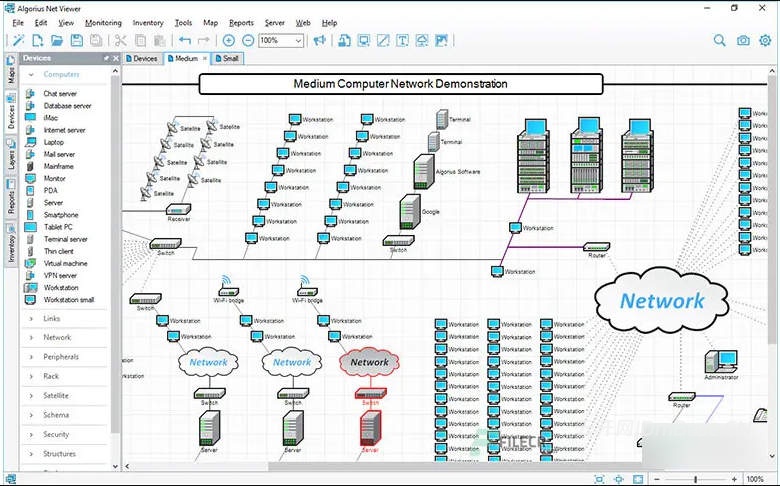This screenshot has height=486, width=780.
Task: Click the megaphone alerts toolbar icon
Action: pyautogui.click(x=319, y=40)
